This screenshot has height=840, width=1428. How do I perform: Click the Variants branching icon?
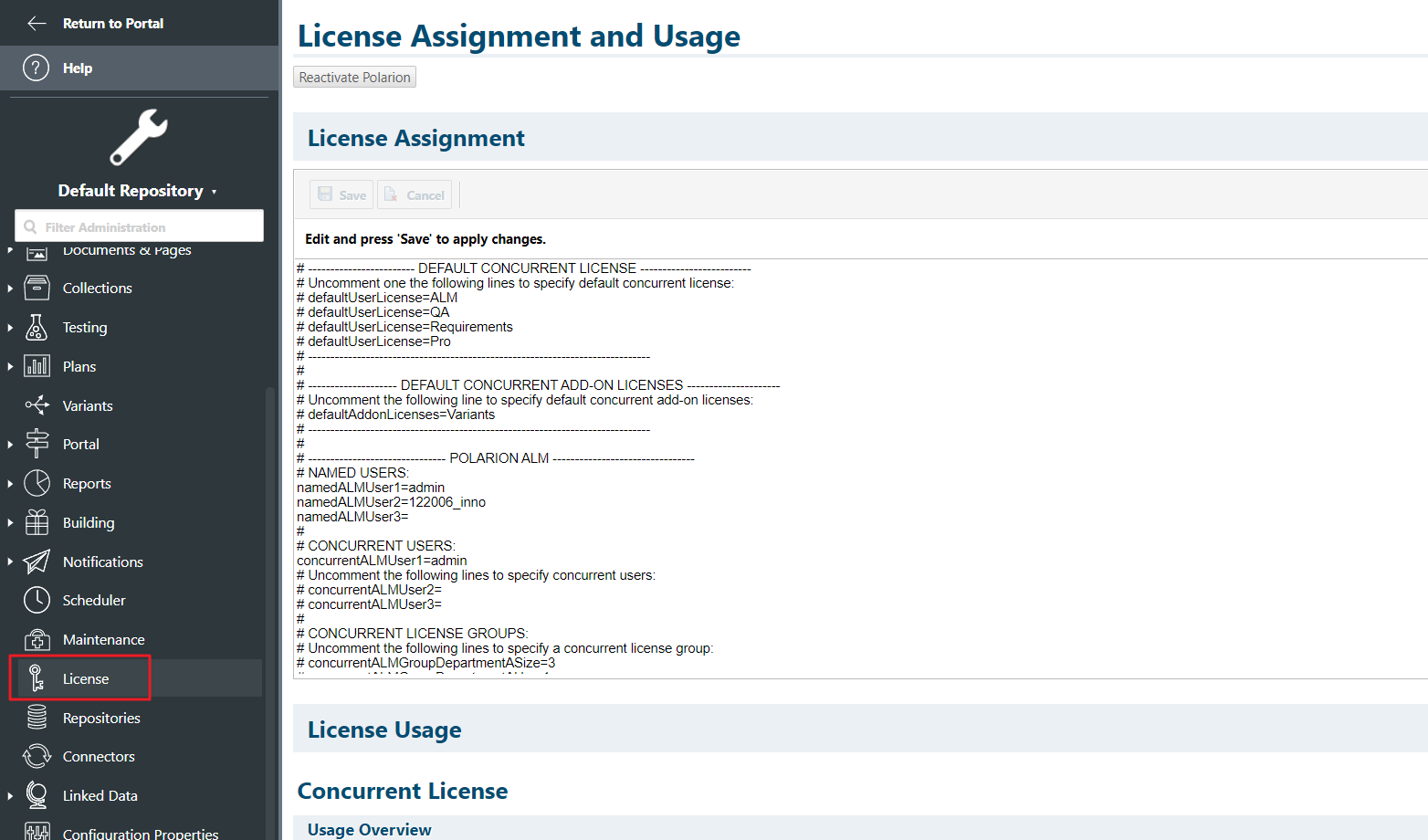pyautogui.click(x=37, y=405)
